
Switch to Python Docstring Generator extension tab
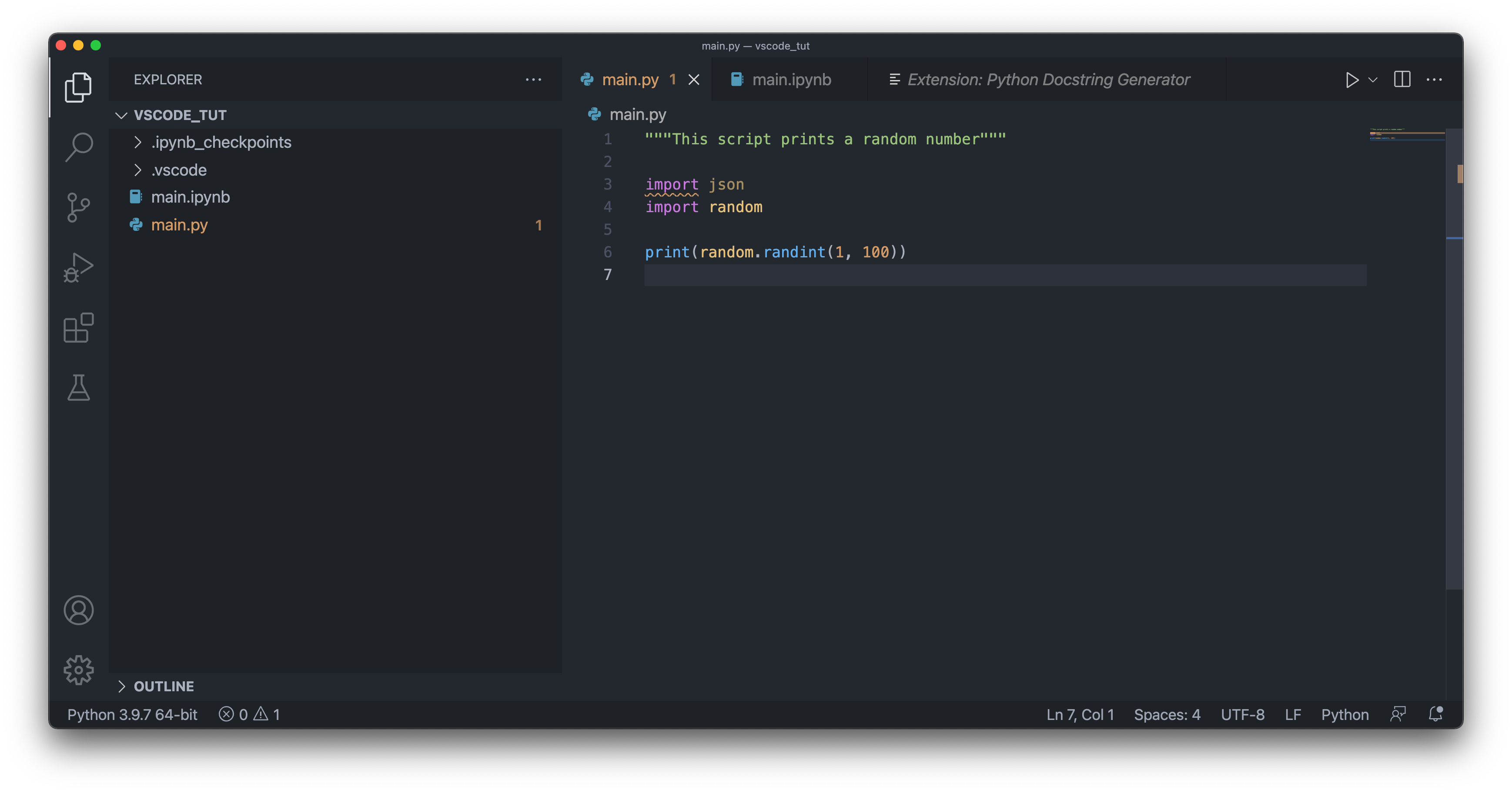(1048, 80)
